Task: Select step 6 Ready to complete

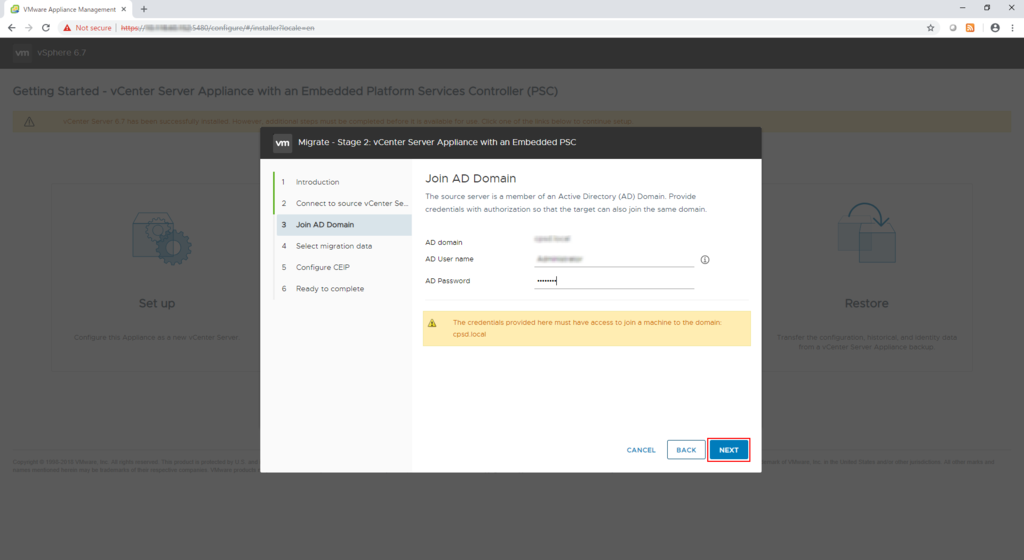Action: (x=344, y=288)
